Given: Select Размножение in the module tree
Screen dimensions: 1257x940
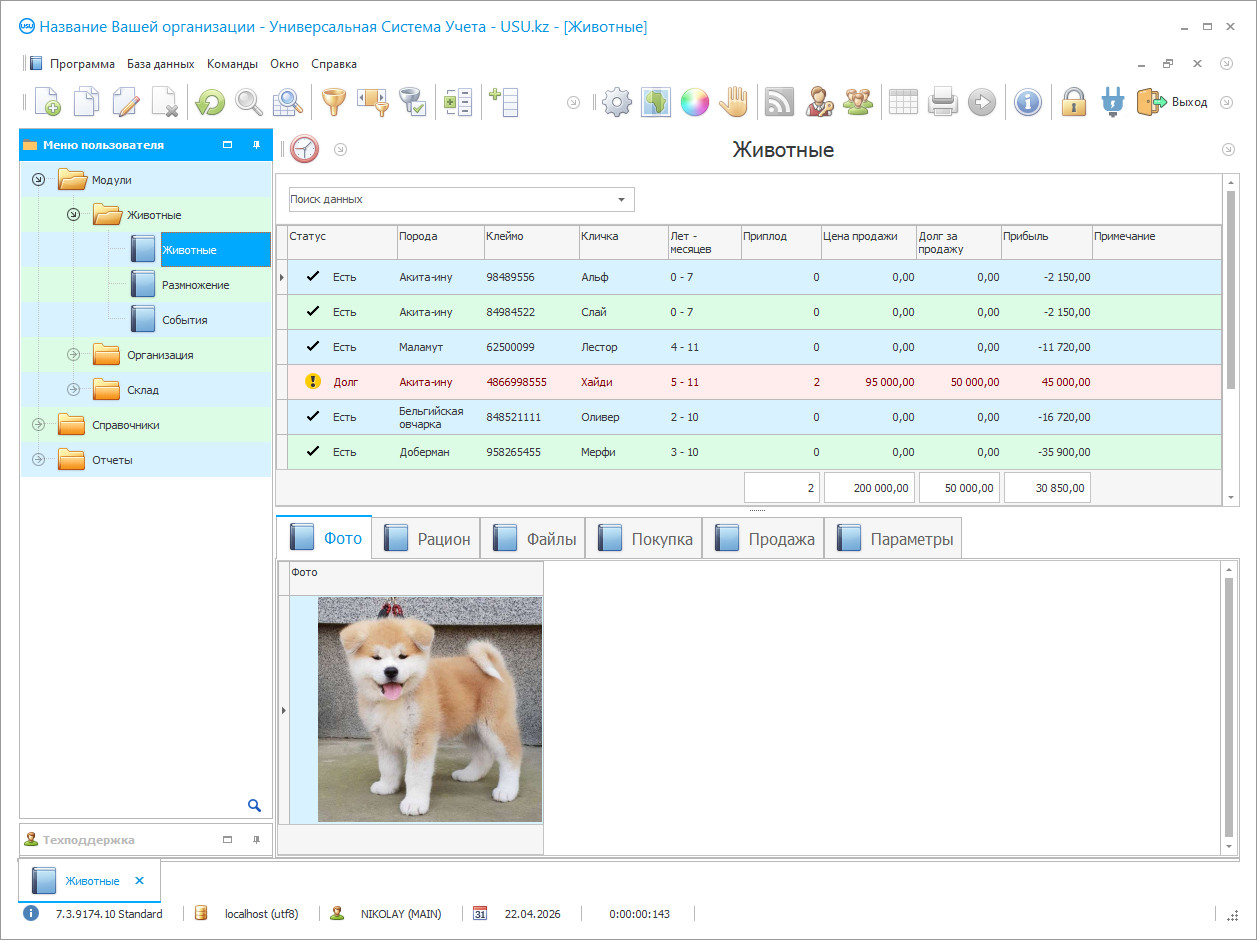Looking at the screenshot, I should (x=195, y=285).
